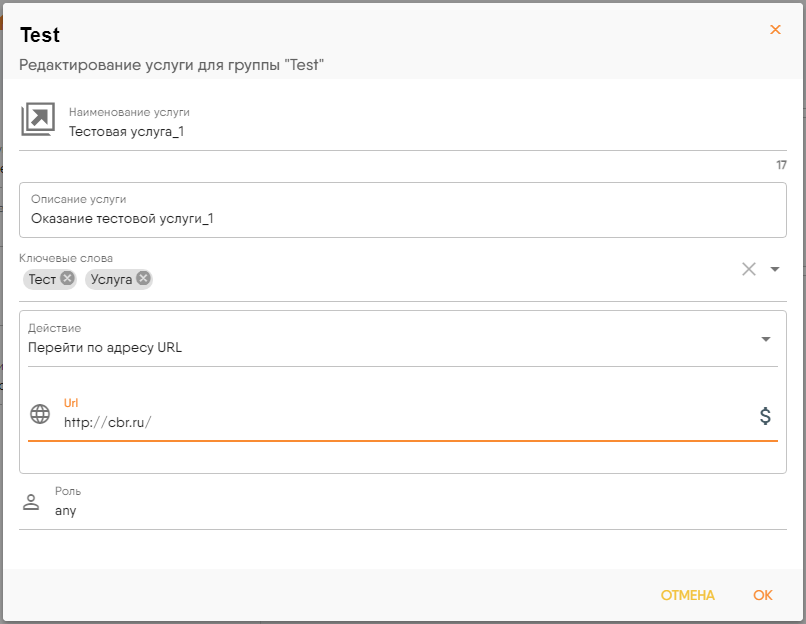Select the "Тест" keyword chip label
This screenshot has height=624, width=806.
pyautogui.click(x=42, y=279)
